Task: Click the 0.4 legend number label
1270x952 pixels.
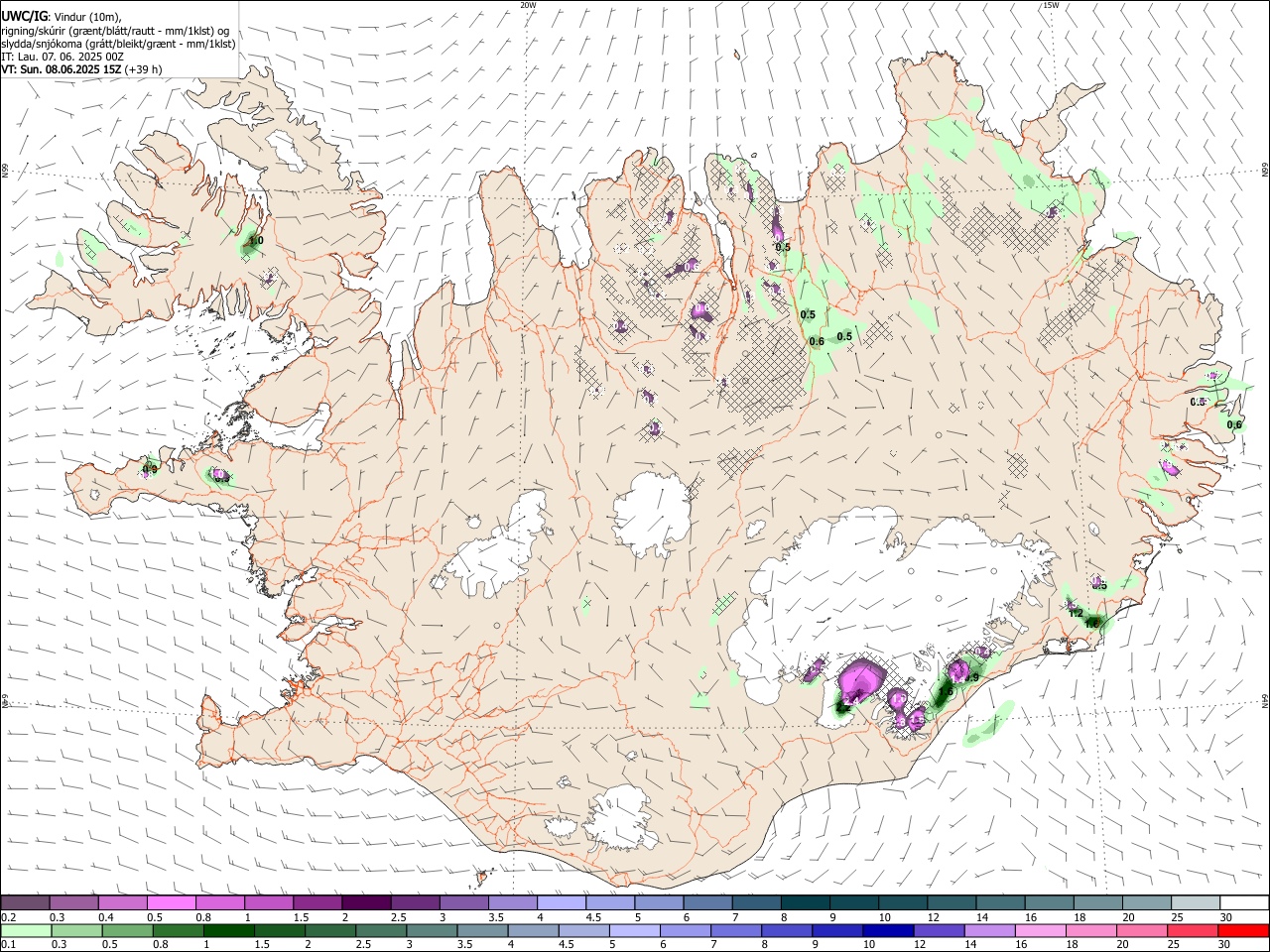Action: click(104, 918)
